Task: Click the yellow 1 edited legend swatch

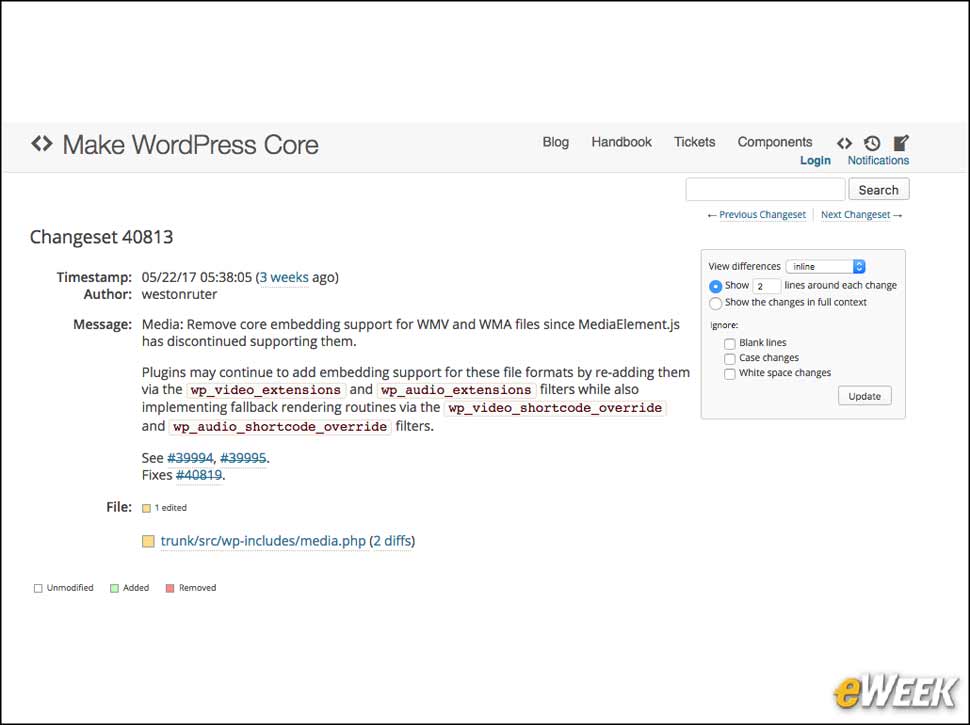Action: 147,508
